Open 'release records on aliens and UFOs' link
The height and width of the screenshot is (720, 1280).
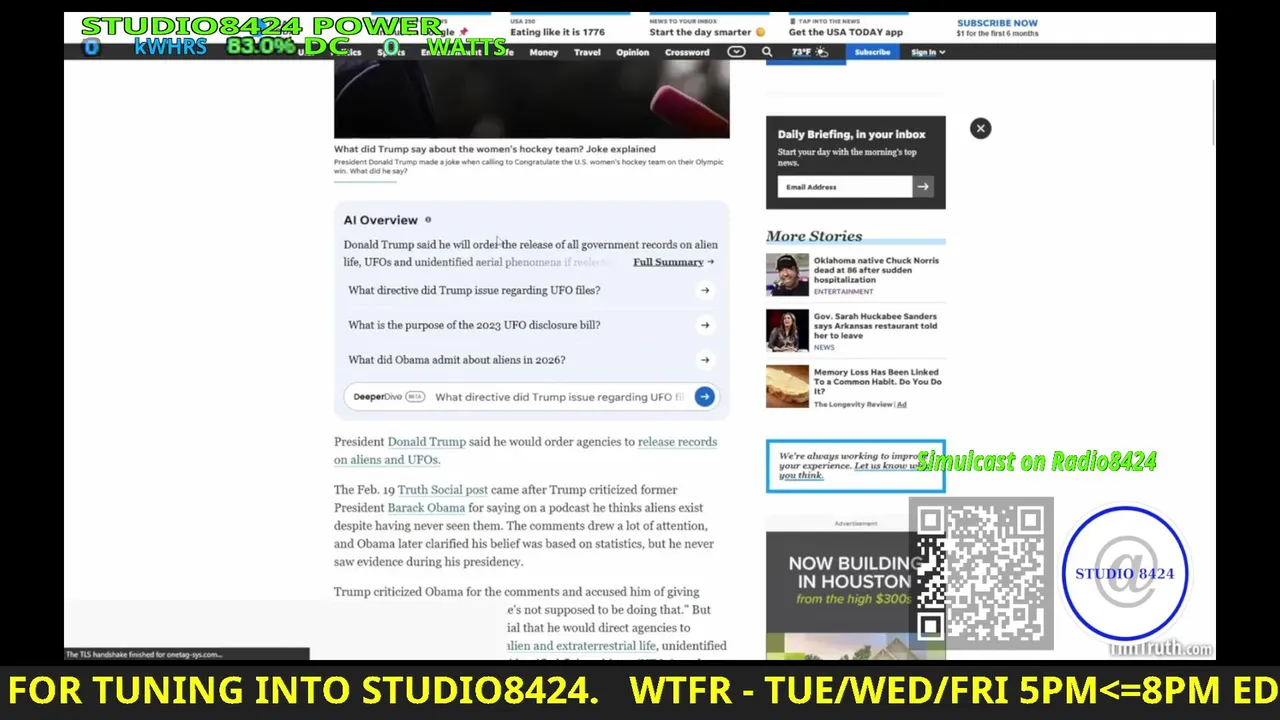525,451
